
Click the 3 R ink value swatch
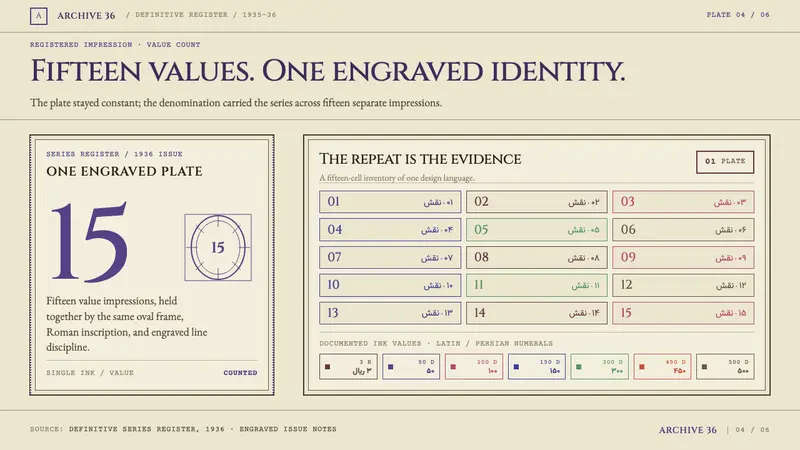(348, 367)
